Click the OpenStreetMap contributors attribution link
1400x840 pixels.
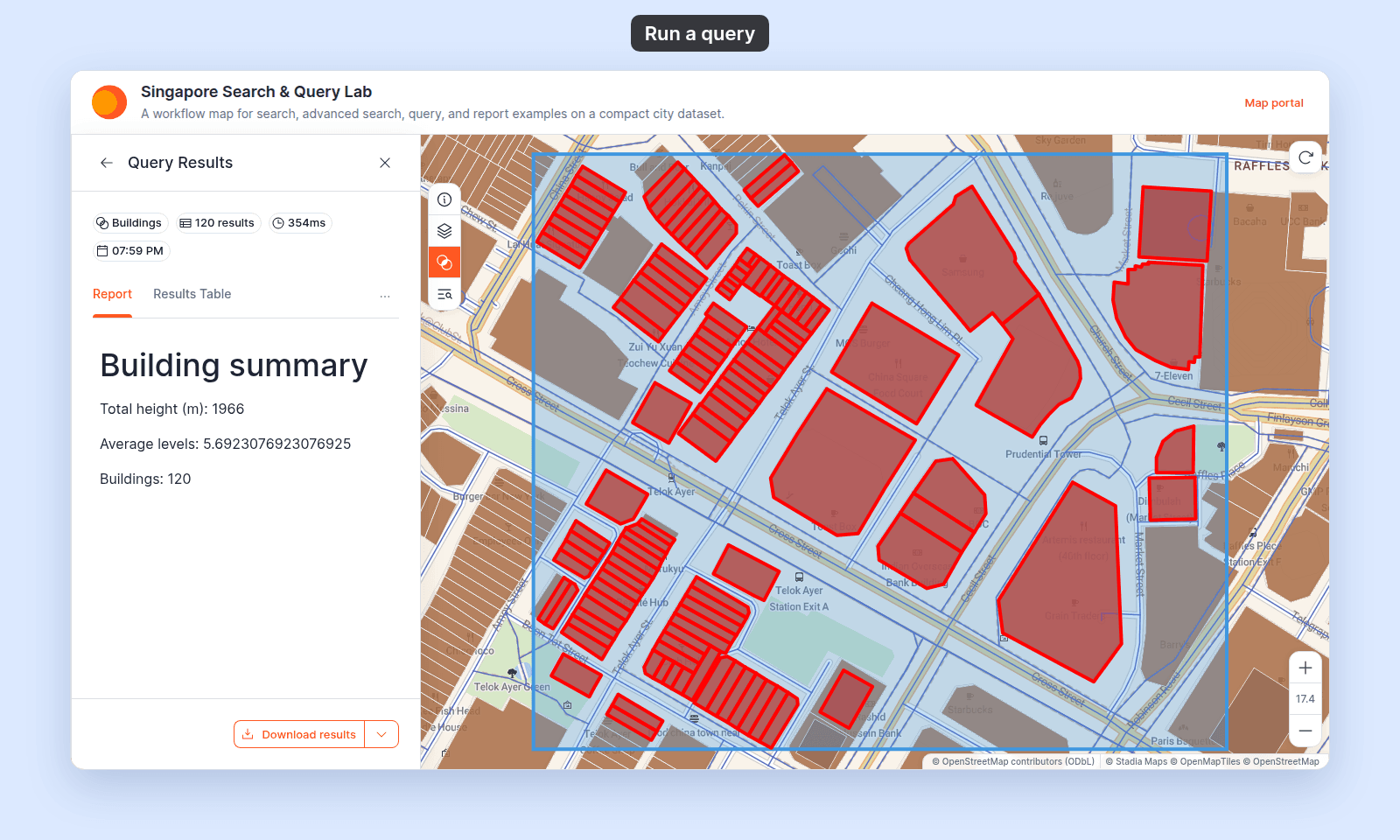[1013, 761]
